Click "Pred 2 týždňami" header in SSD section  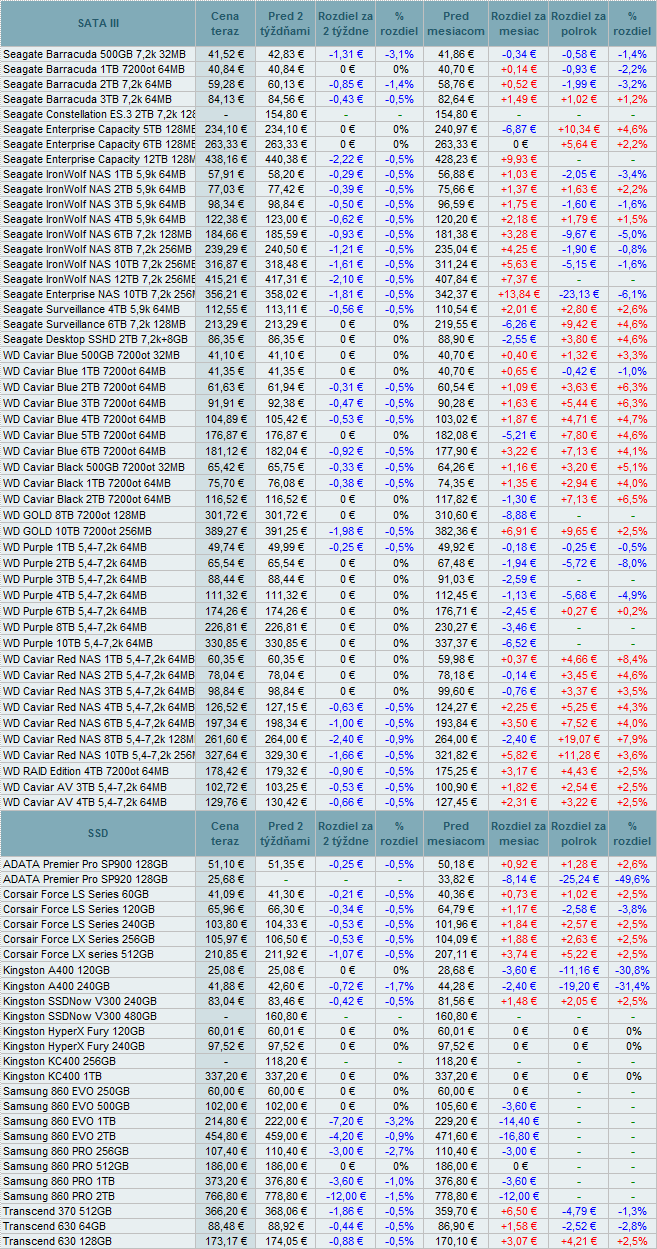click(285, 833)
